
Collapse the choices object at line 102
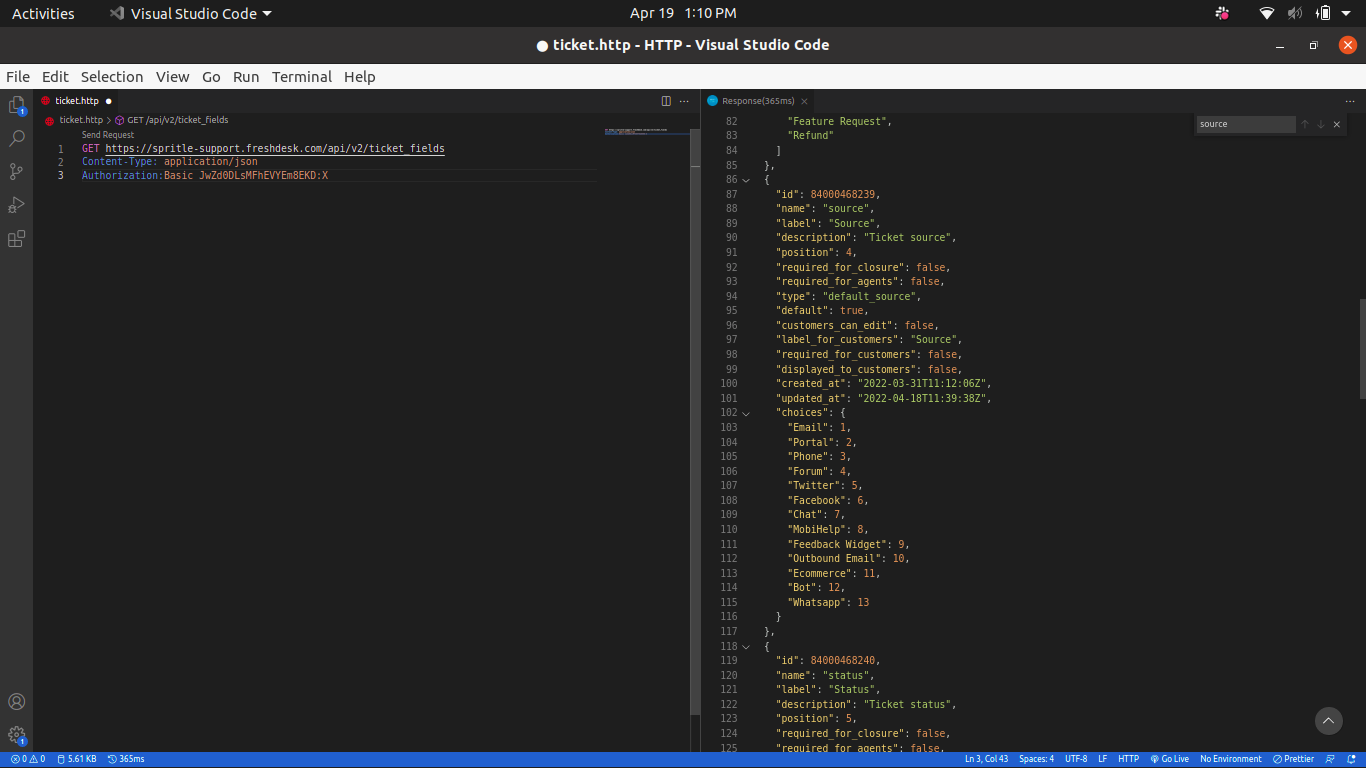(x=746, y=413)
